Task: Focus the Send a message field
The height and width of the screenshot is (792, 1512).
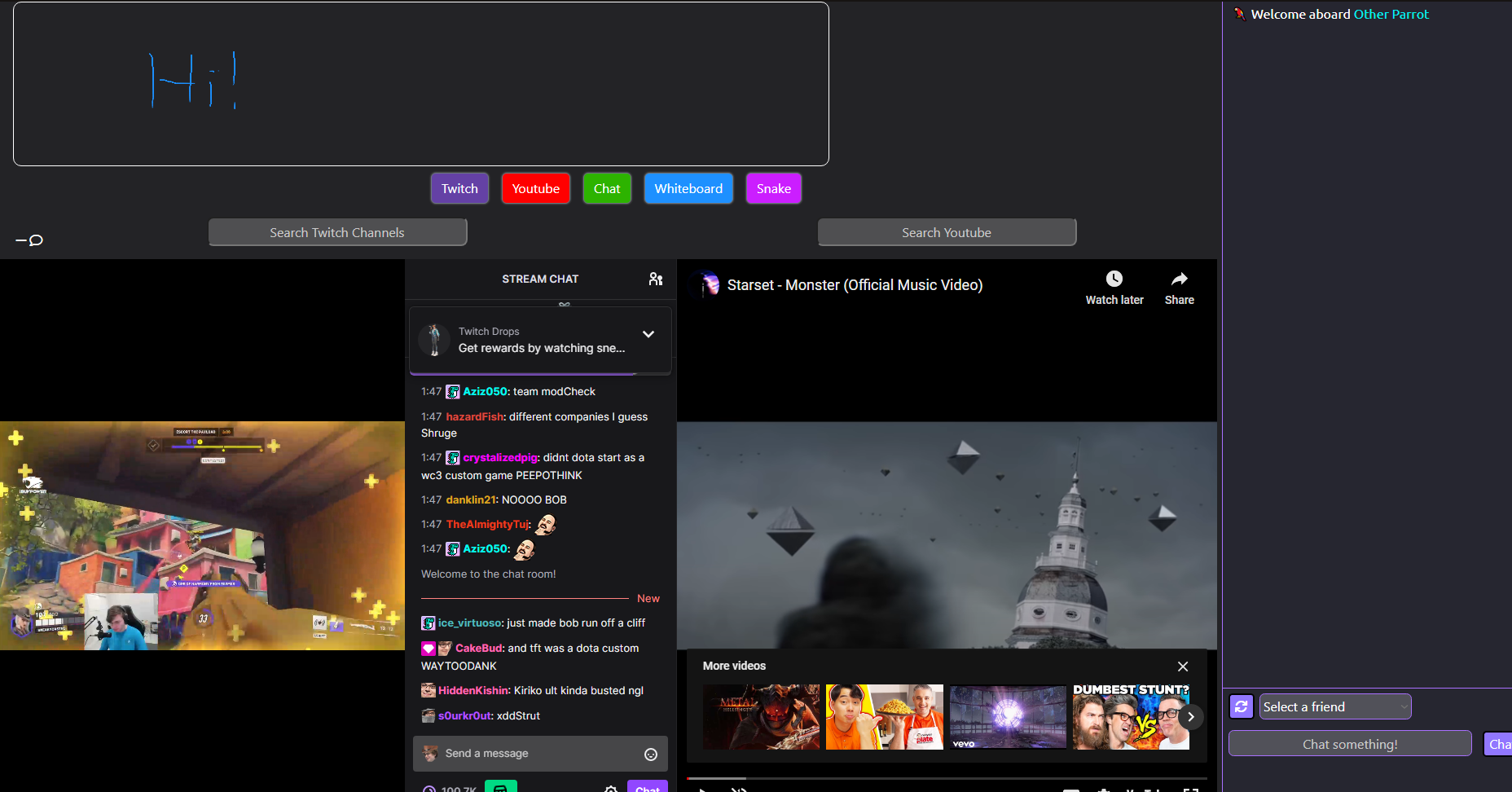Action: (540, 754)
